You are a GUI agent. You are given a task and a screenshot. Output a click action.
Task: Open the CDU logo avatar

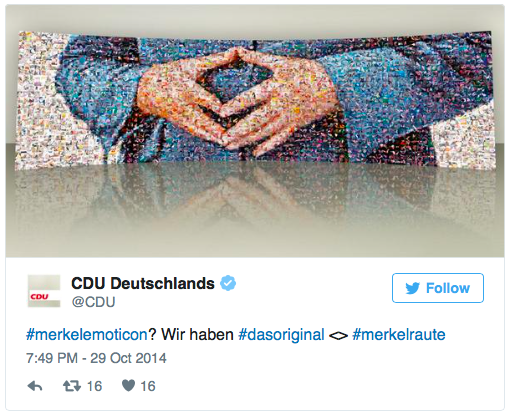click(44, 291)
